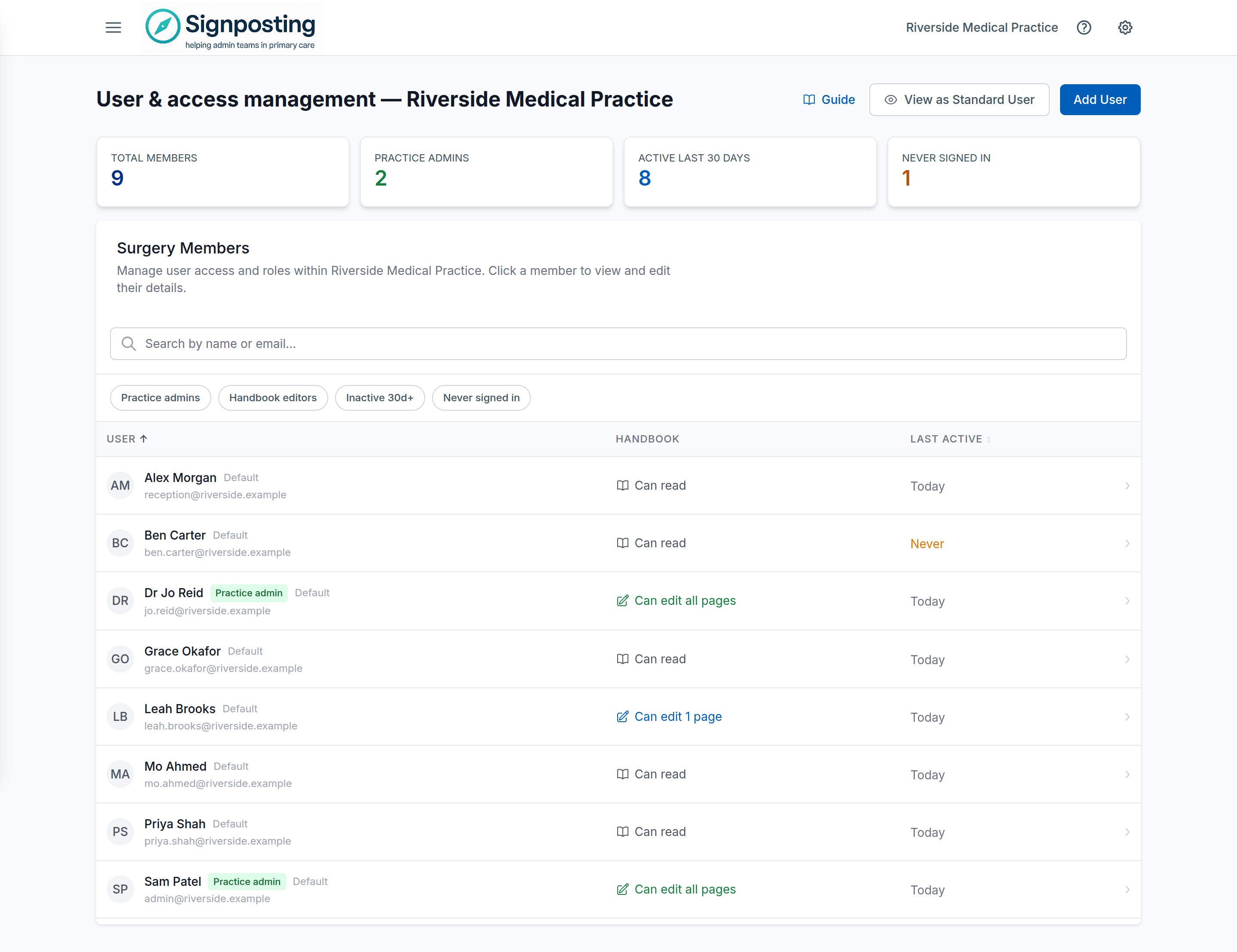The image size is (1237, 952).
Task: Click Sam Patel's Practice admin badge
Action: click(x=247, y=882)
